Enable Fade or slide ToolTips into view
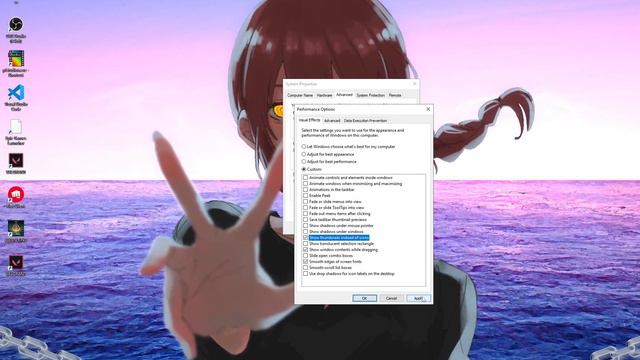The width and height of the screenshot is (640, 360). (x=306, y=208)
